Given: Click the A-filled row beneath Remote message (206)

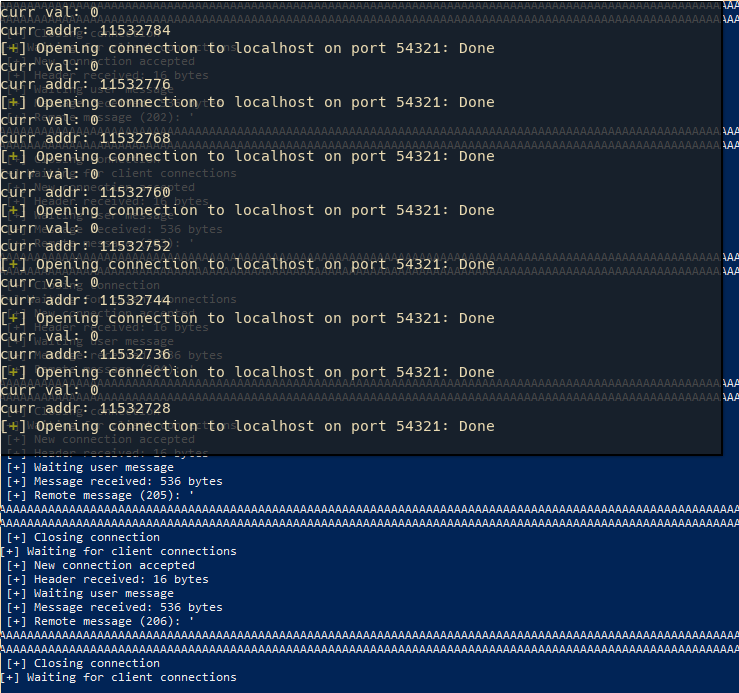Looking at the screenshot, I should [370, 635].
